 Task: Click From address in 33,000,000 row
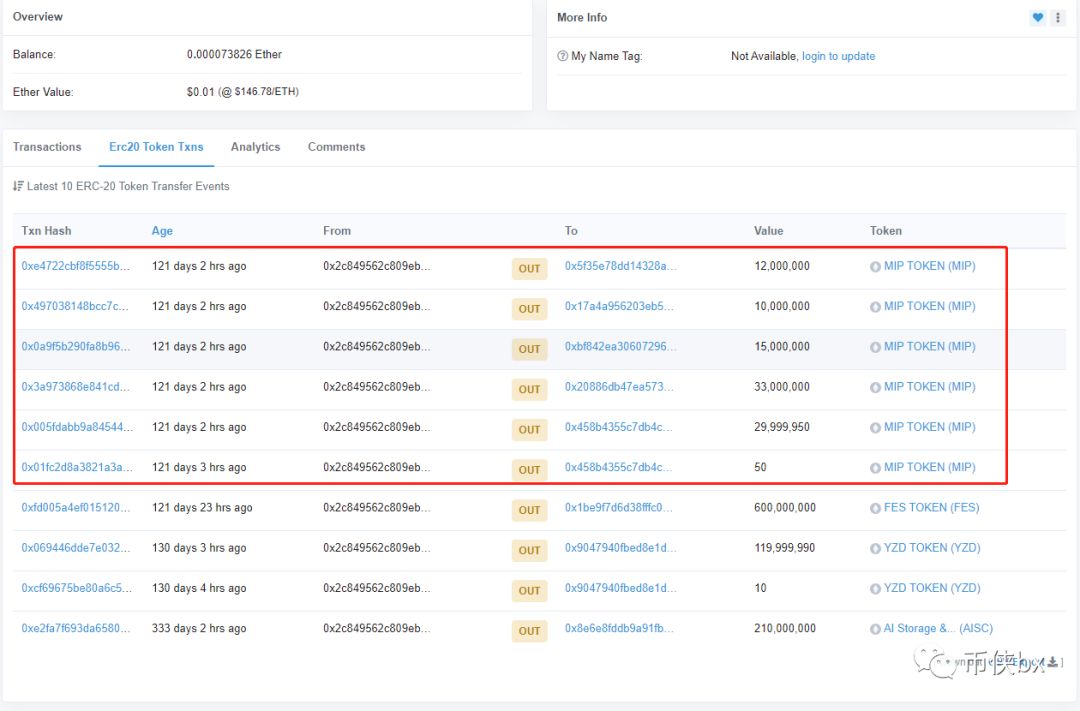[x=377, y=387]
